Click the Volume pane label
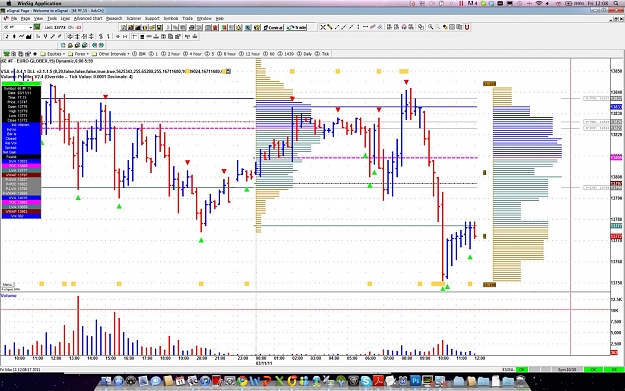Viewport: 625px width, 391px height. 8,296
